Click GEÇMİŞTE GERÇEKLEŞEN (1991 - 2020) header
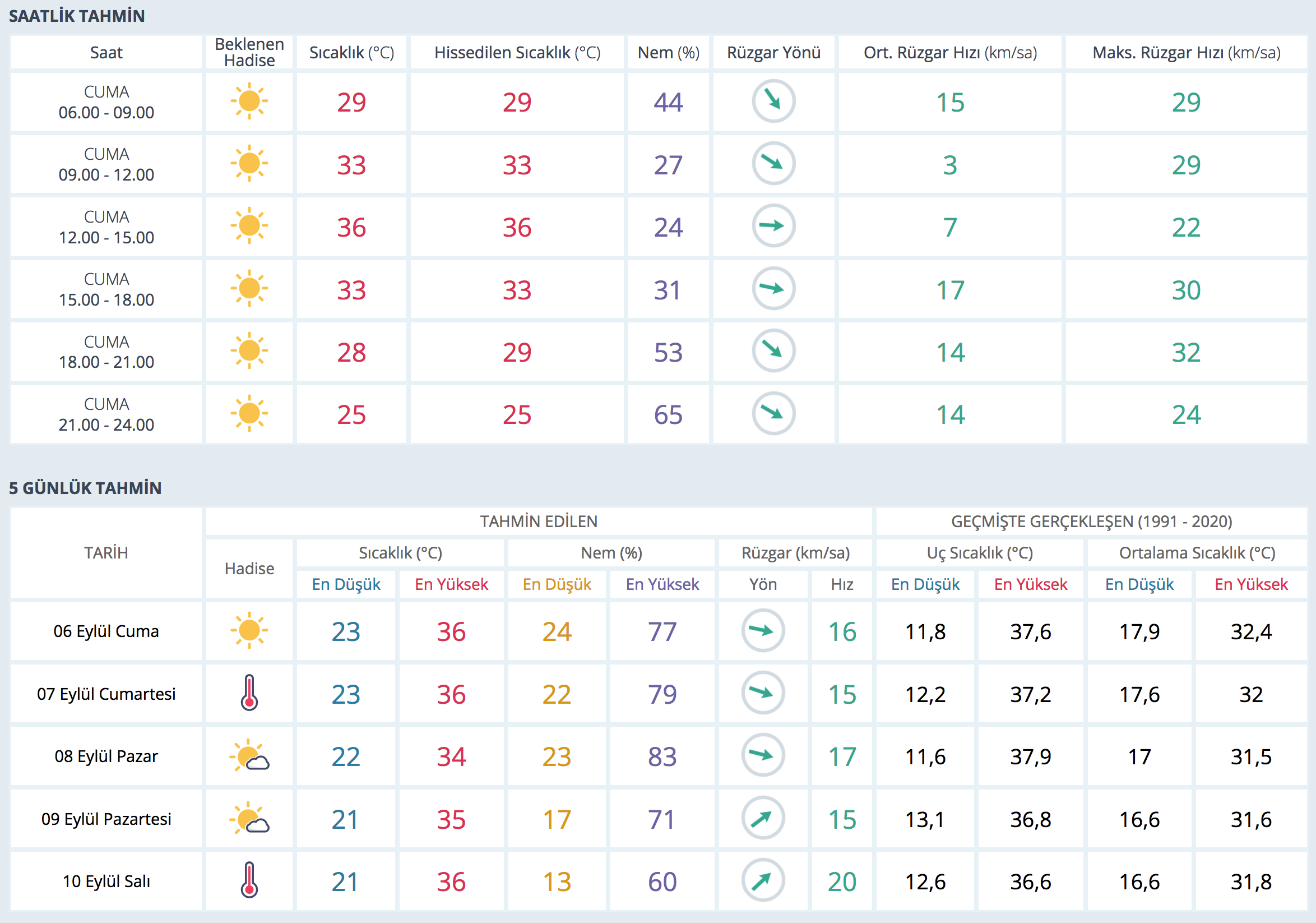 coord(1091,521)
